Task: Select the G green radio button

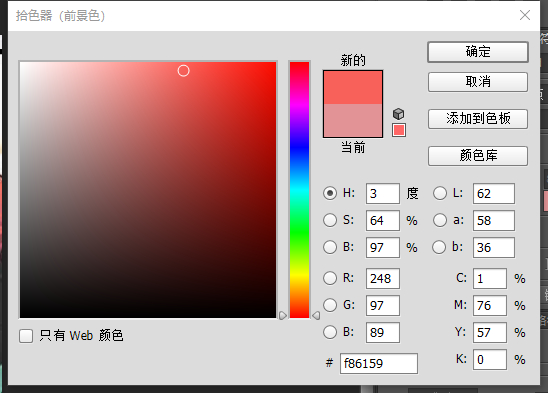Action: (330, 305)
